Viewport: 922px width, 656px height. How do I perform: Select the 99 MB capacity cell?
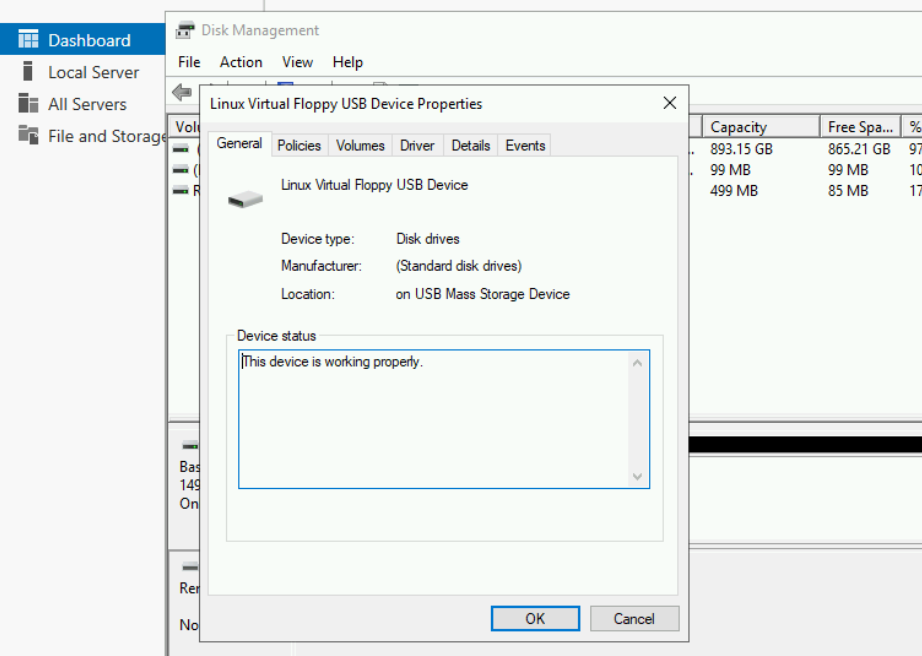pyautogui.click(x=730, y=170)
